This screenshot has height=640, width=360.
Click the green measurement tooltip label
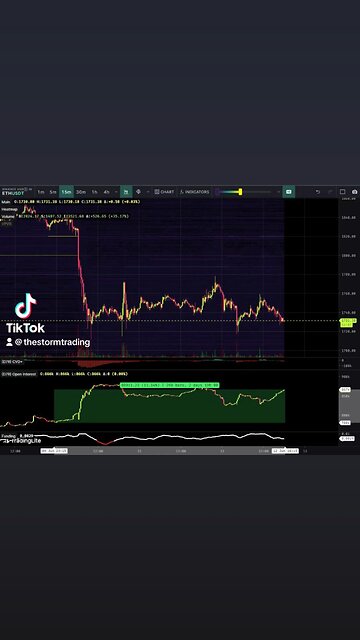click(x=169, y=385)
